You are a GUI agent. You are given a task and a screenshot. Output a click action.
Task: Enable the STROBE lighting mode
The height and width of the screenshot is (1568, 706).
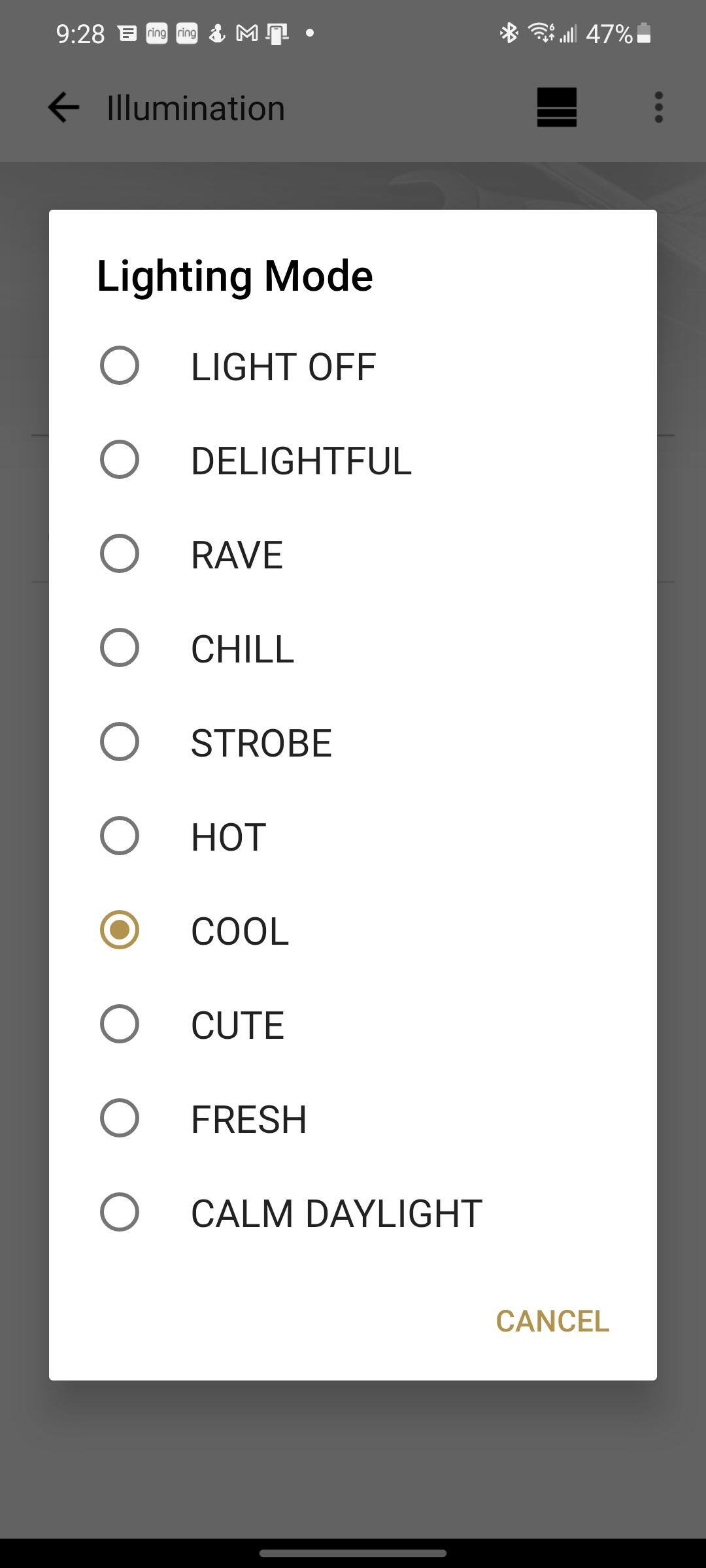pos(120,742)
